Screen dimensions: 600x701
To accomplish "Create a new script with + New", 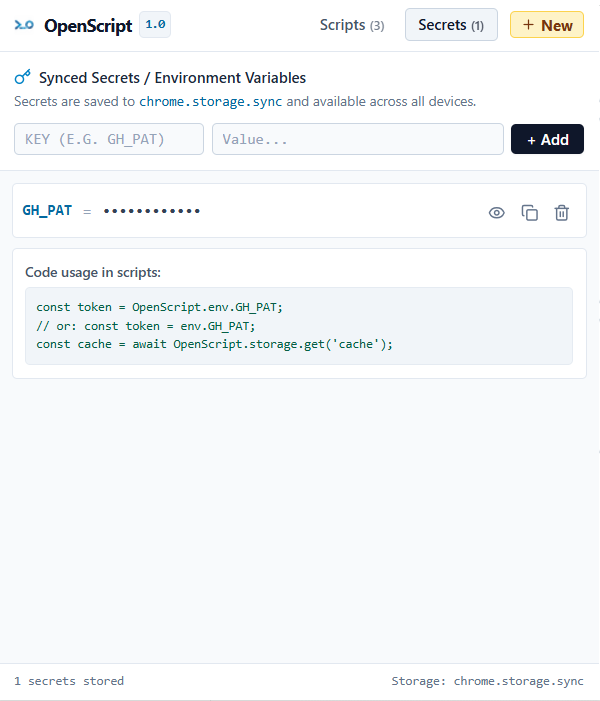I will pos(547,25).
